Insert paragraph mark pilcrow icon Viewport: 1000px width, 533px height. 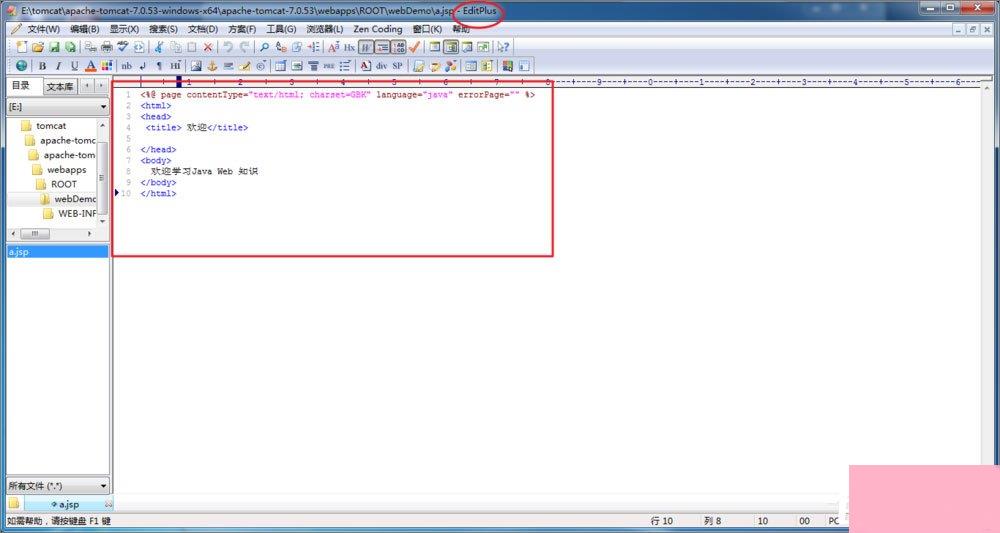click(159, 66)
